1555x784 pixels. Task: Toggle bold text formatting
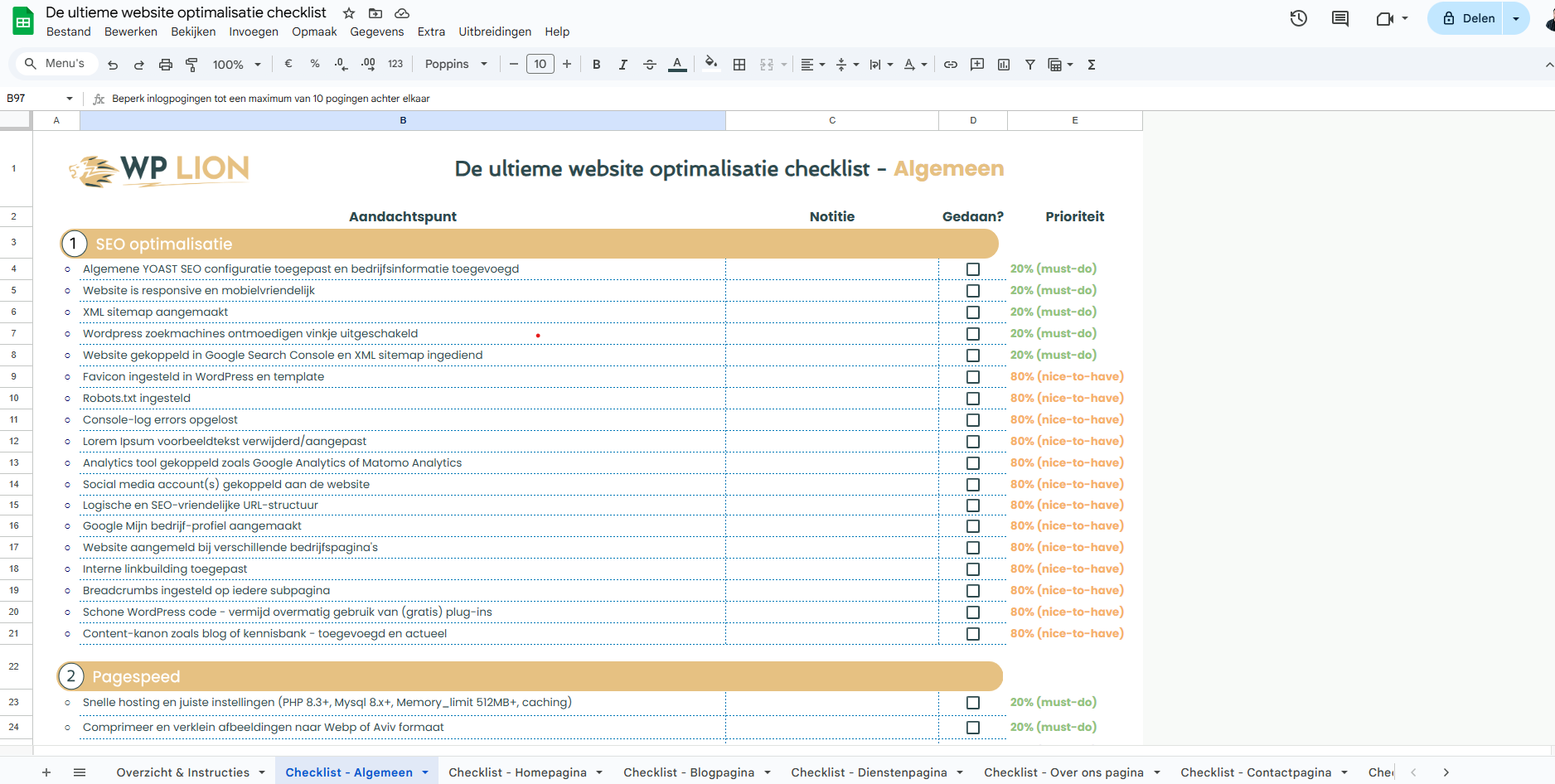pyautogui.click(x=596, y=65)
